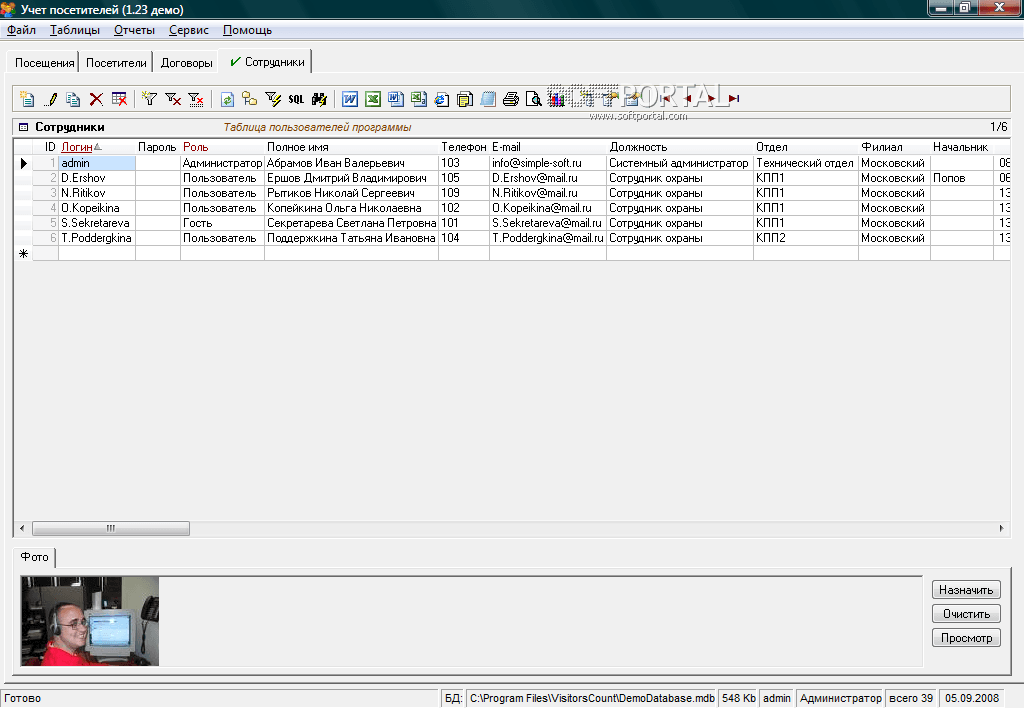Click the red X delete record icon
This screenshot has width=1024, height=708.
(x=96, y=99)
